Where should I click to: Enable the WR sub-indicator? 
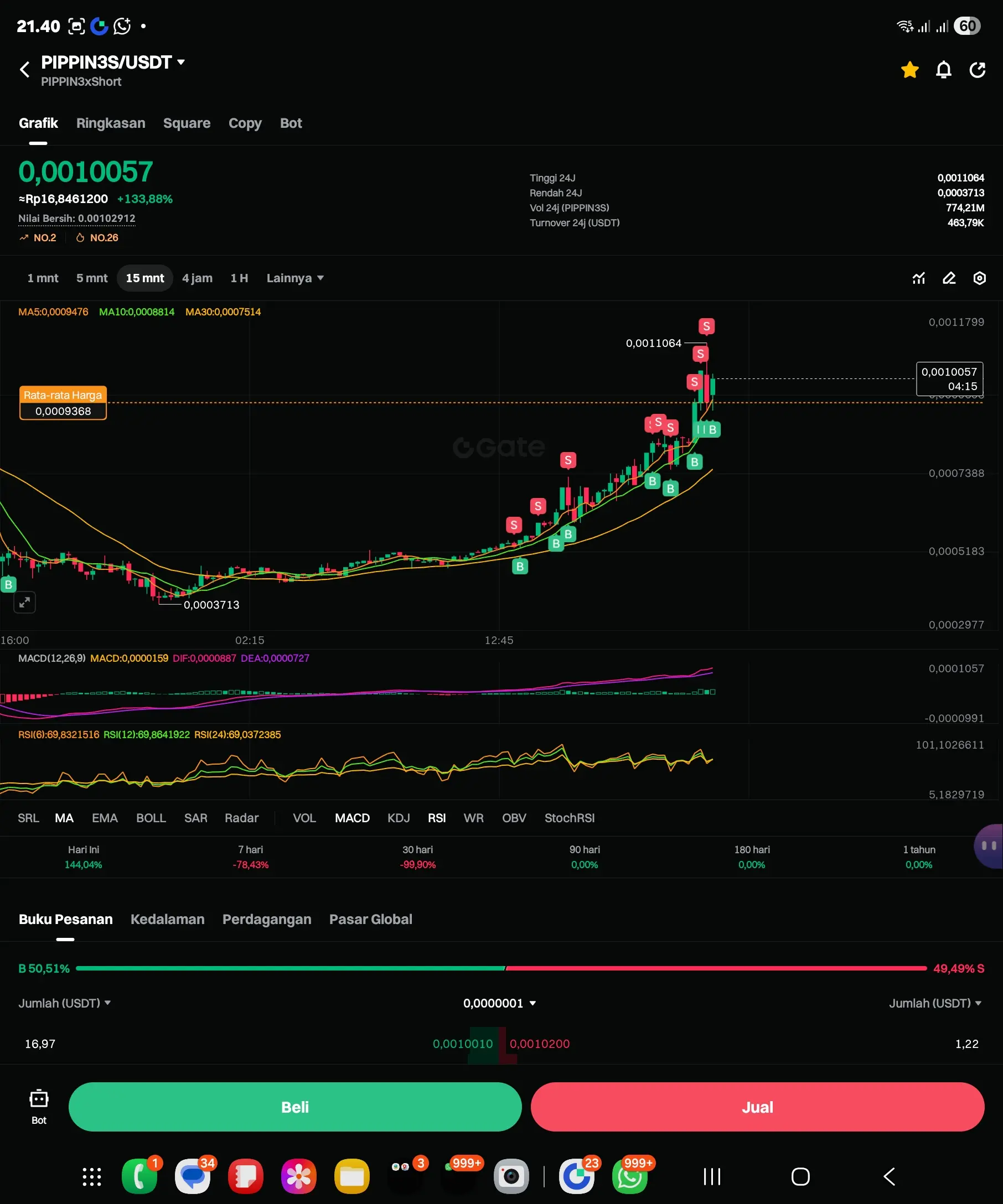point(474,818)
